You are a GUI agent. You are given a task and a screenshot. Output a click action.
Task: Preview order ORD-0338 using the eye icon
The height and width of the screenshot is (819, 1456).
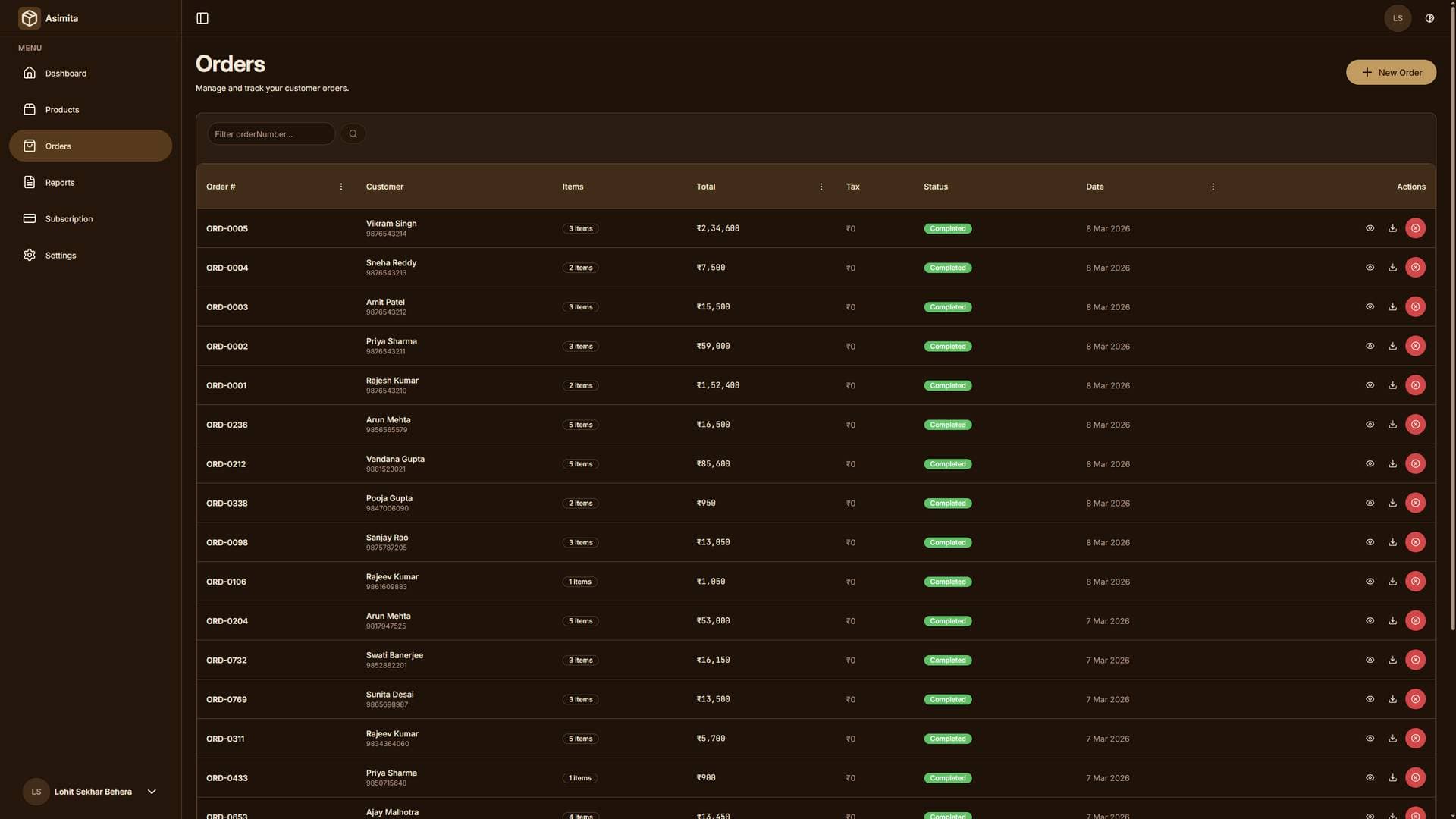tap(1370, 503)
